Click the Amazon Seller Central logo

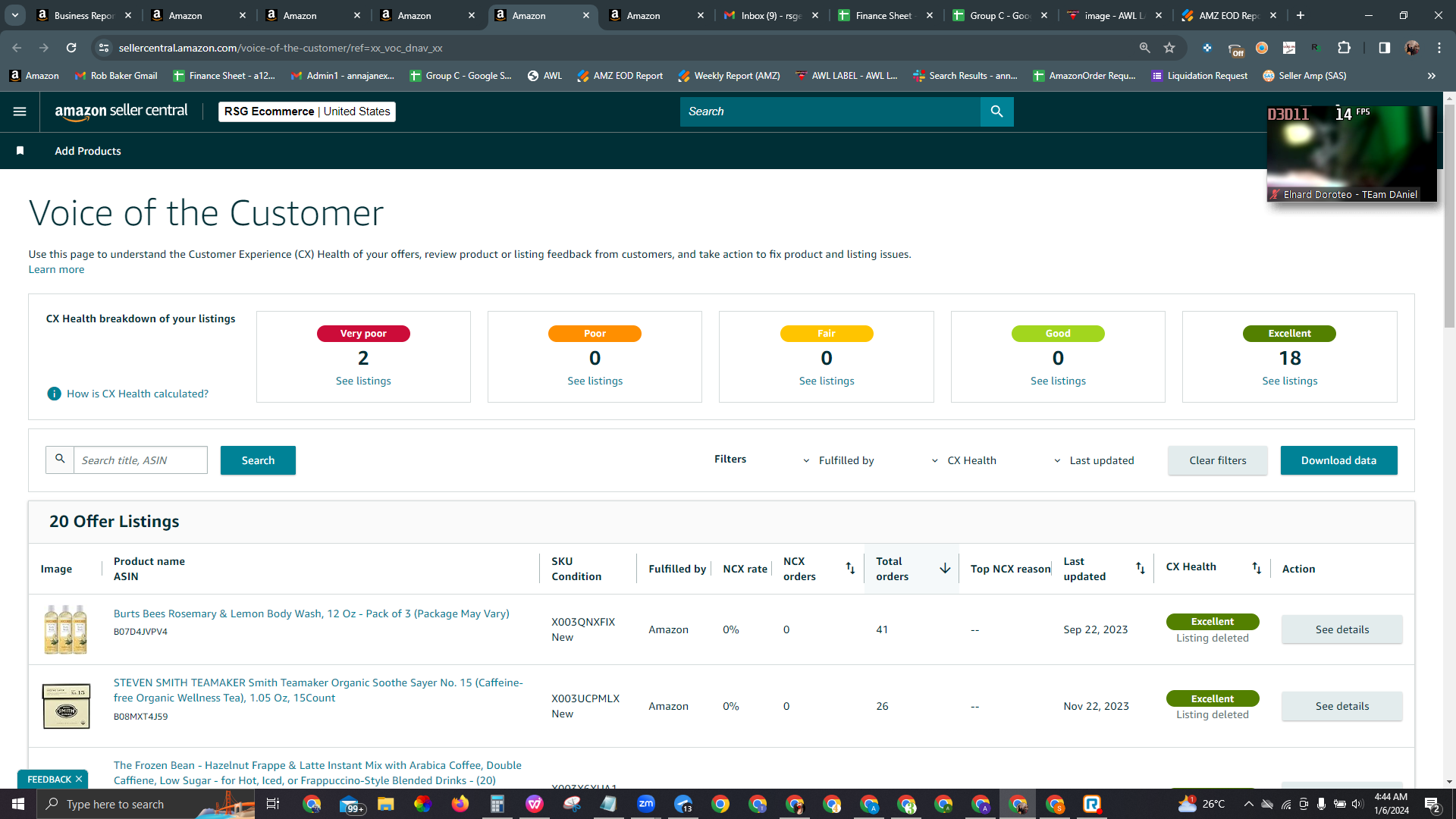(121, 111)
